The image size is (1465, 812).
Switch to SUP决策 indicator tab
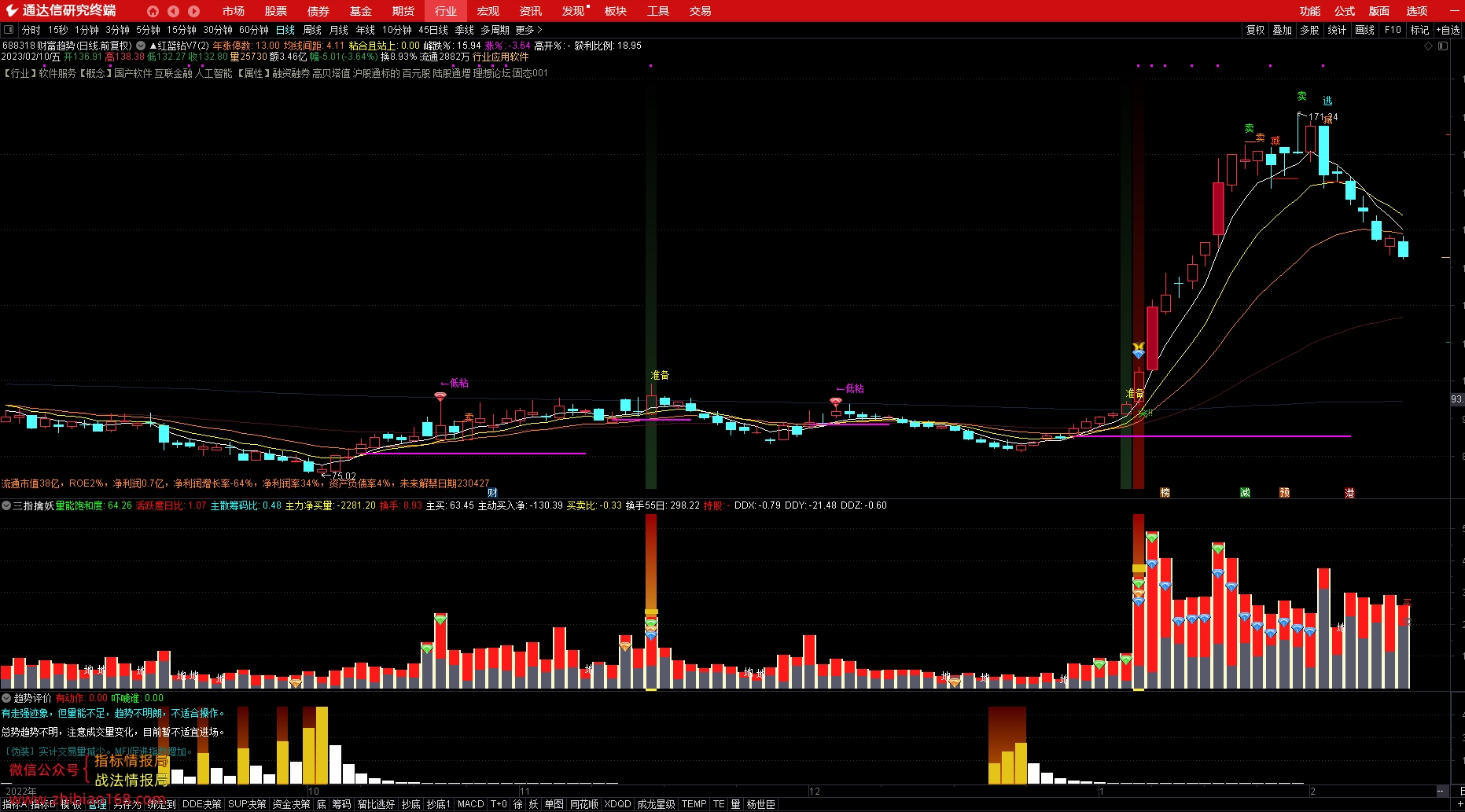pos(247,804)
